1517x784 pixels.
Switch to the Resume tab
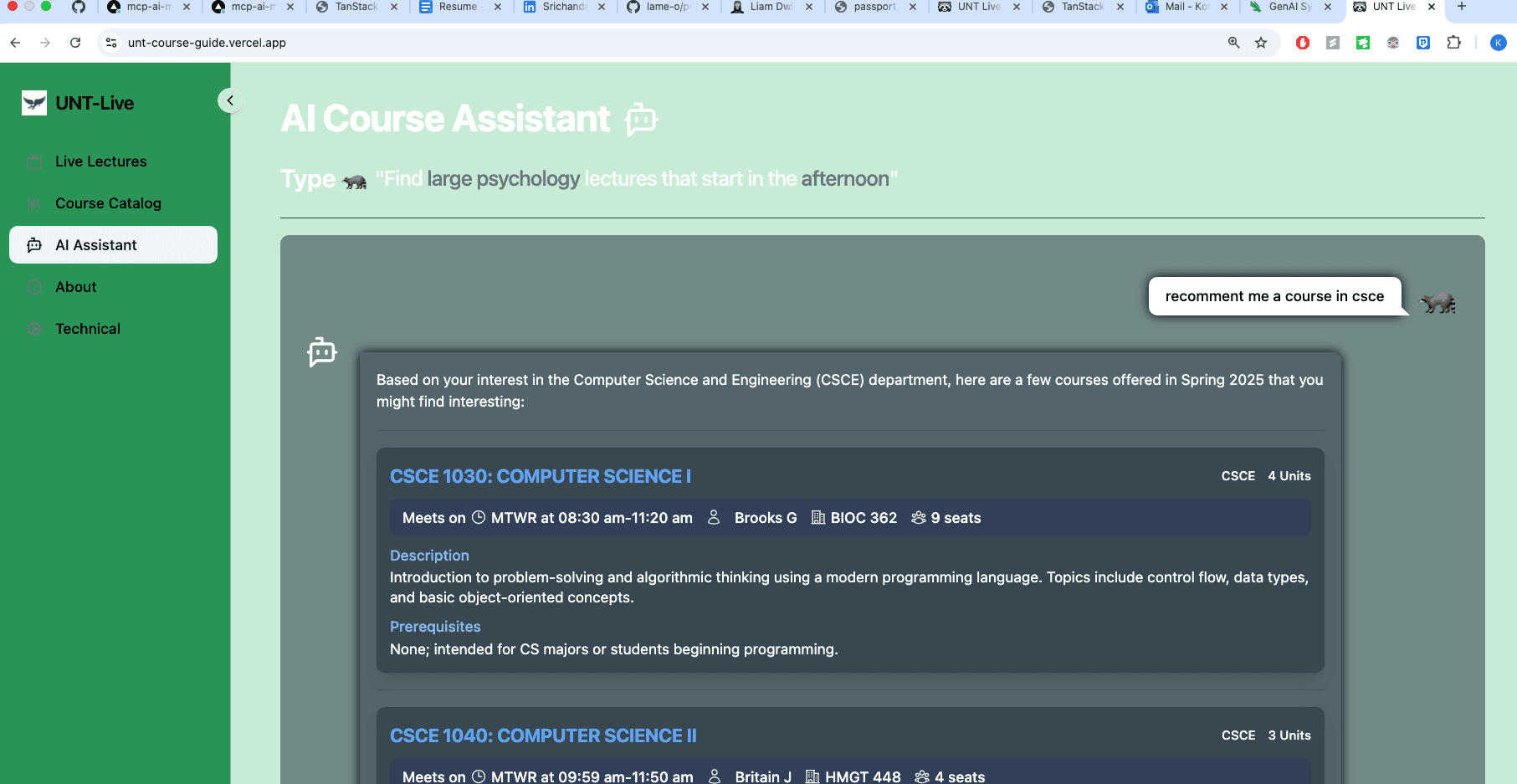pos(460,8)
